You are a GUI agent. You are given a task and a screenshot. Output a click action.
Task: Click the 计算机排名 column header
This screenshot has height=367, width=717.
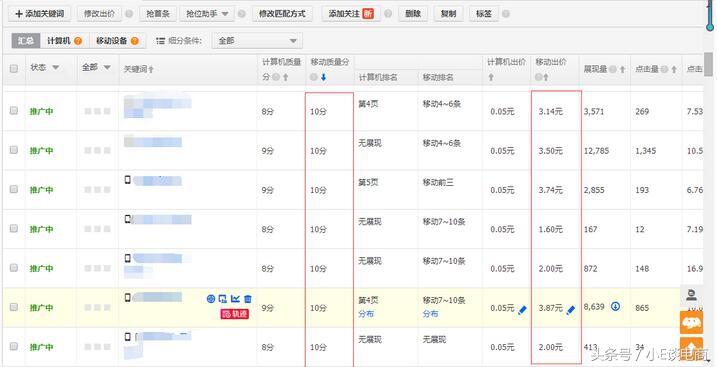click(x=378, y=78)
